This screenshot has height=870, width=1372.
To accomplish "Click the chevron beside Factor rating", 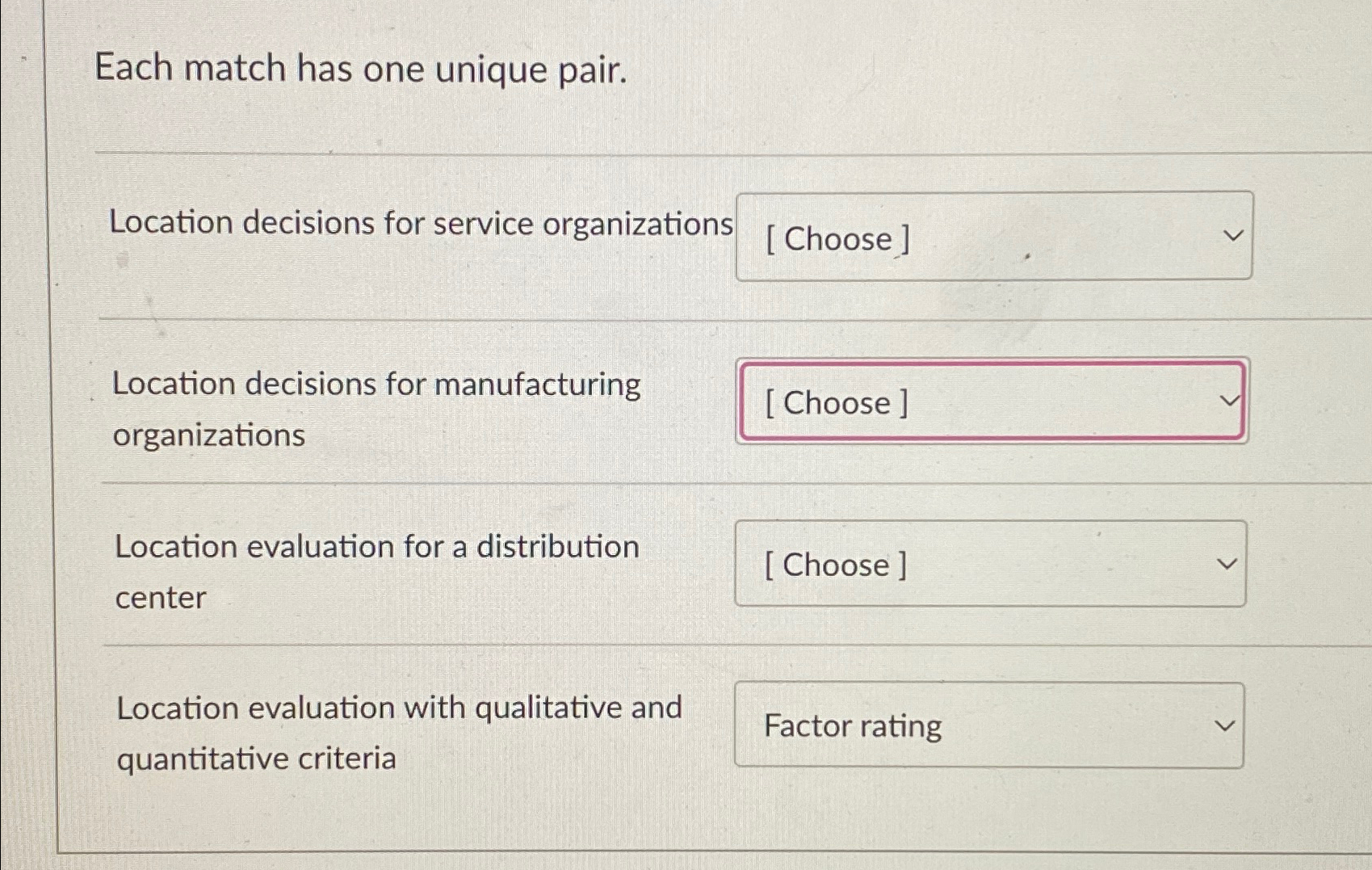I will (1225, 725).
